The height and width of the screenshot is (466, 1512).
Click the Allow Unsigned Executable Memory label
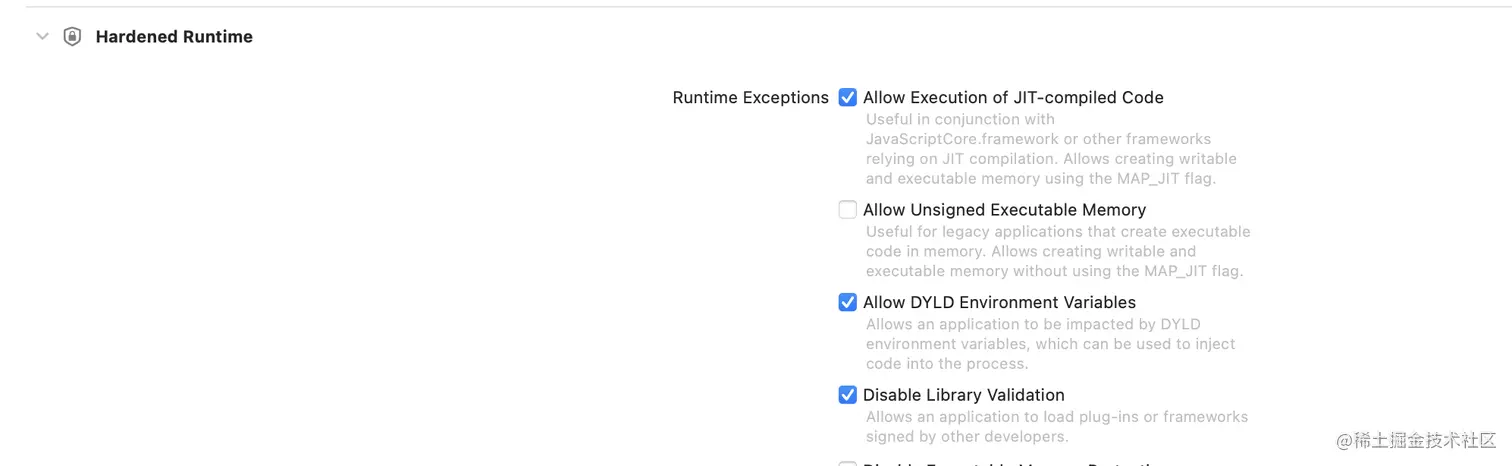[x=1004, y=210]
